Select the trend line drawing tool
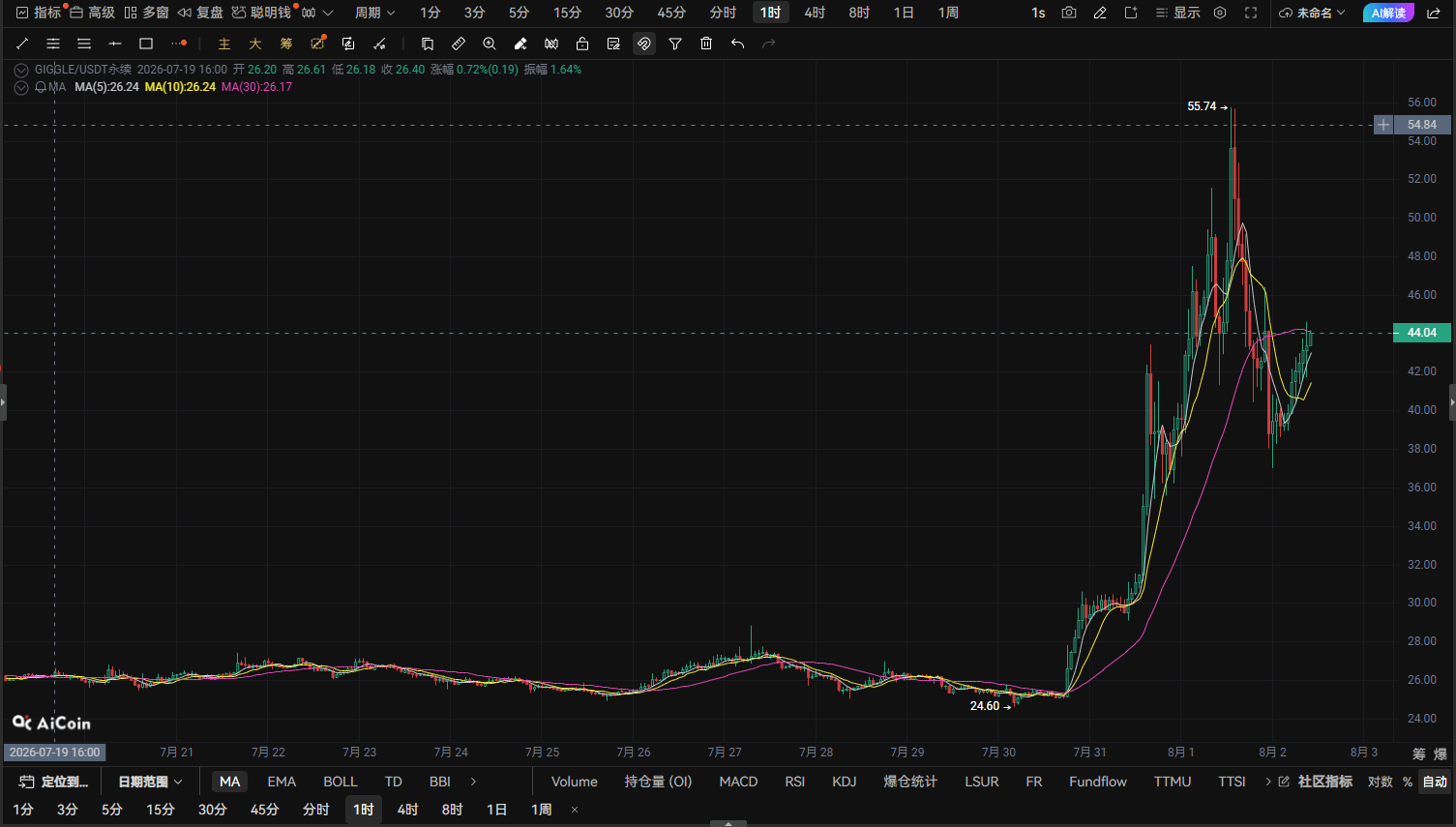The image size is (1456, 827). 22,44
